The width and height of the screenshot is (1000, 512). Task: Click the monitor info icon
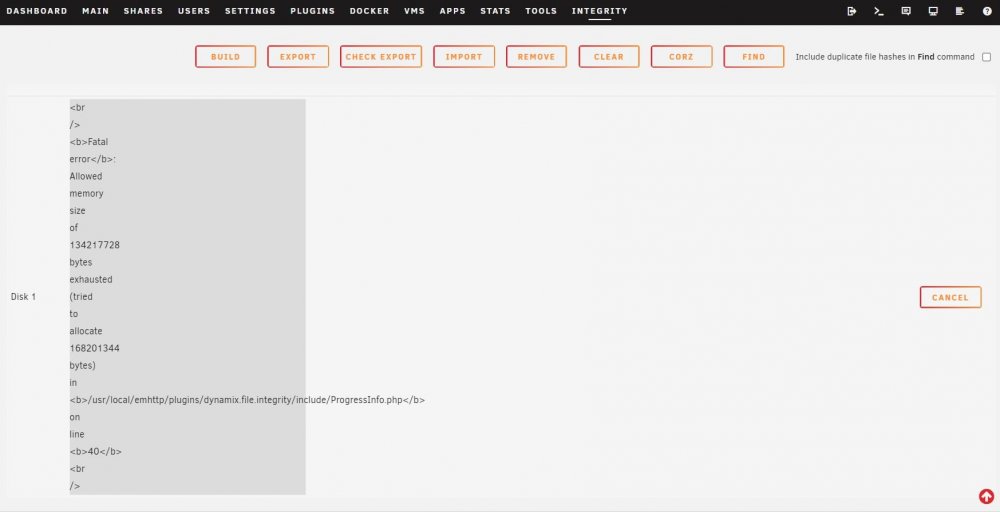click(x=933, y=11)
